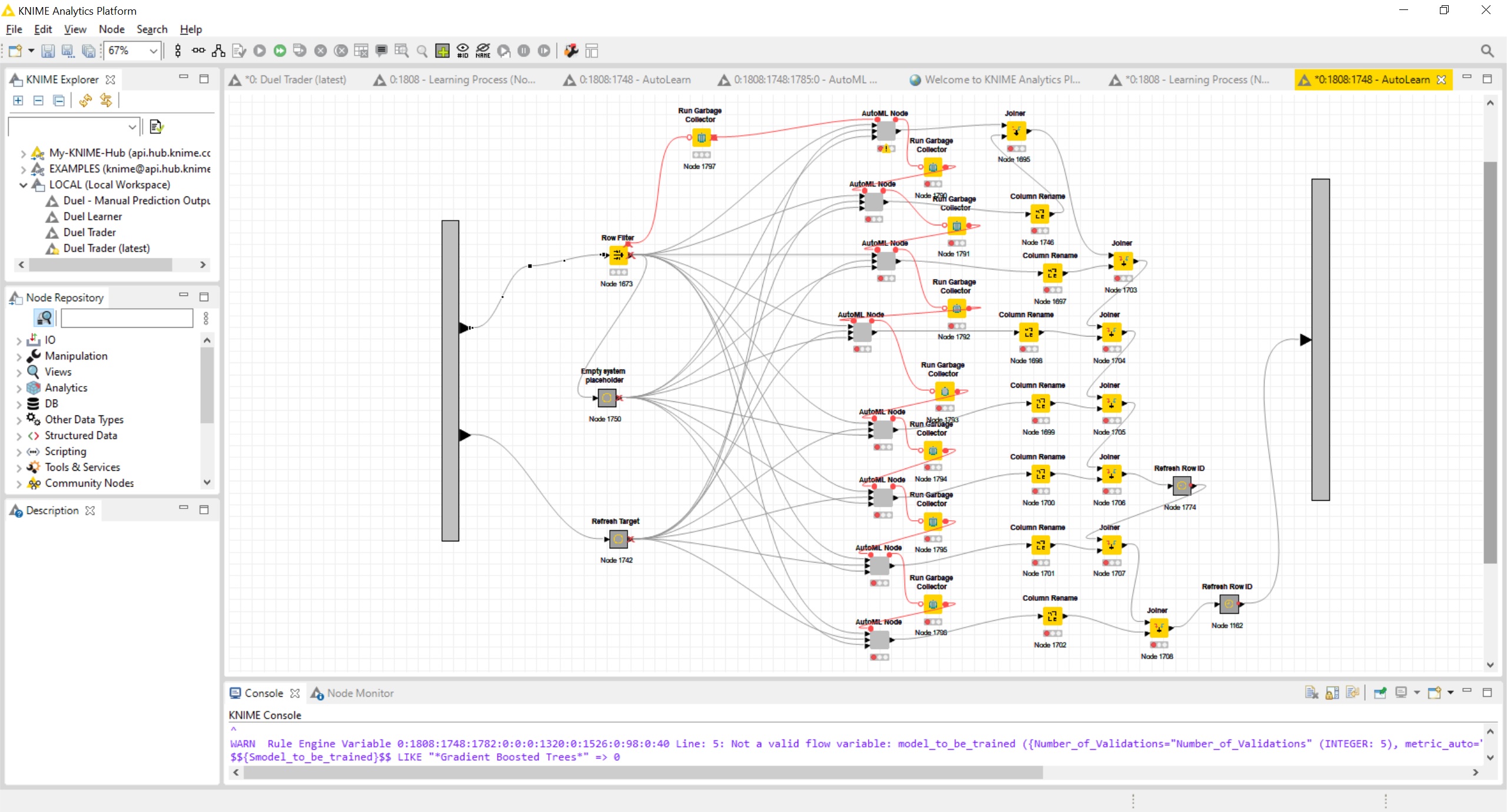Viewport: 1507px width, 812px height.
Task: Toggle node NAME visibility eye icon
Action: pyautogui.click(x=483, y=51)
